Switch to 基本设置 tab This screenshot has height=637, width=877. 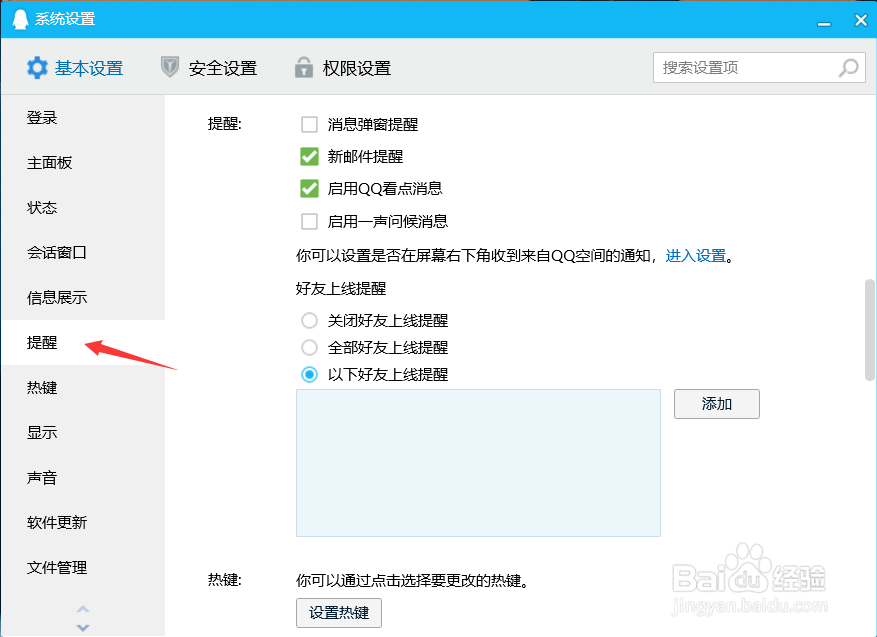click(75, 68)
